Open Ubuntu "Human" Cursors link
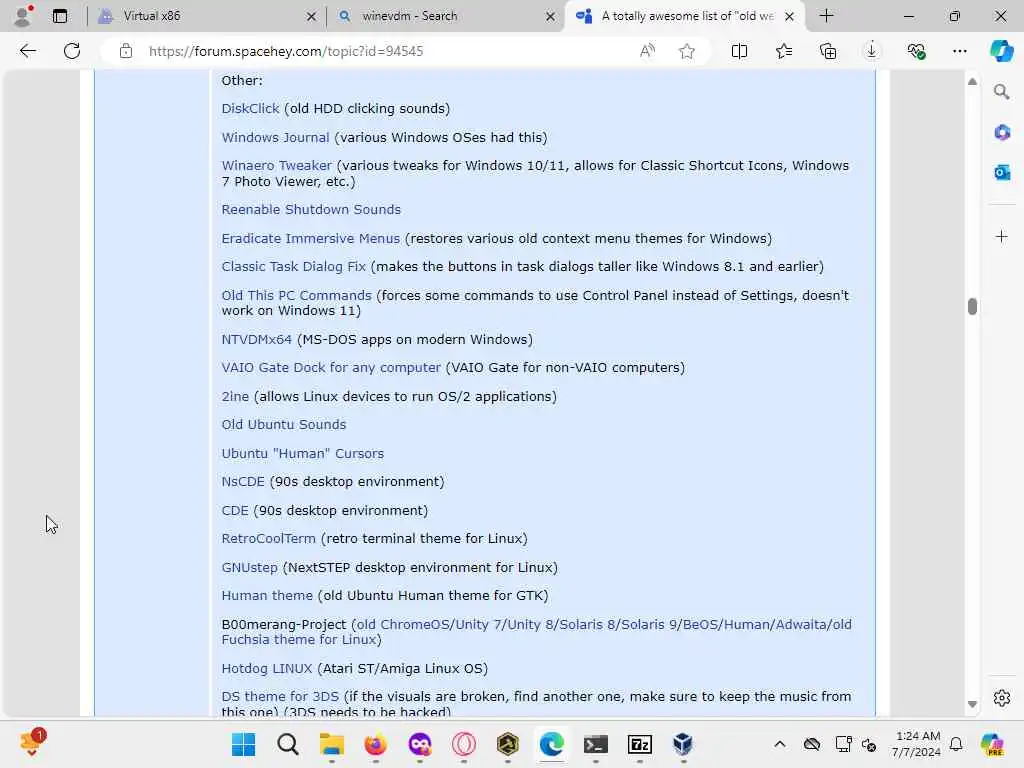 pyautogui.click(x=302, y=453)
